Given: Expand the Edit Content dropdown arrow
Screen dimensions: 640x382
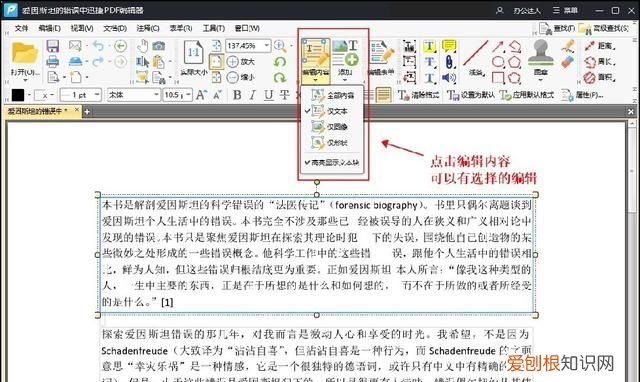Looking at the screenshot, I should point(315,80).
